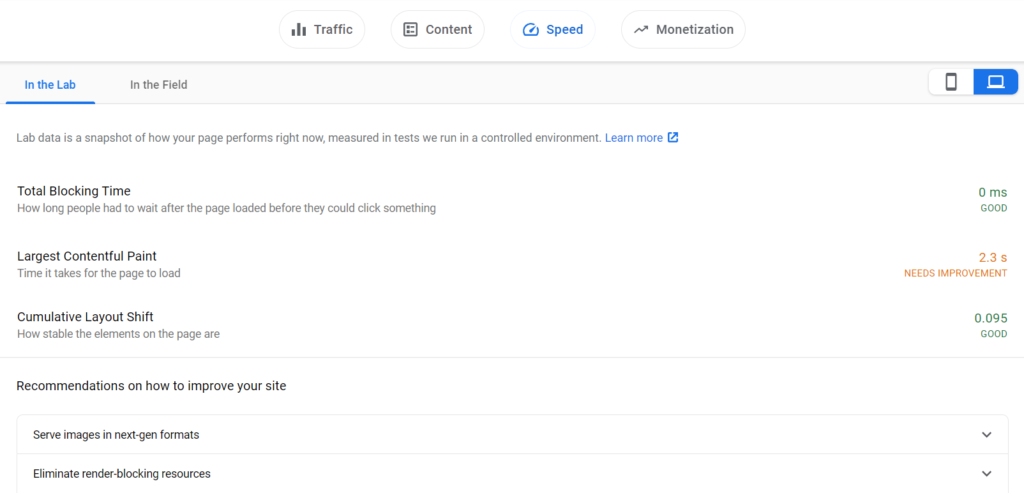The image size is (1024, 493).
Task: Click external link icon beside Learn more
Action: tap(673, 138)
